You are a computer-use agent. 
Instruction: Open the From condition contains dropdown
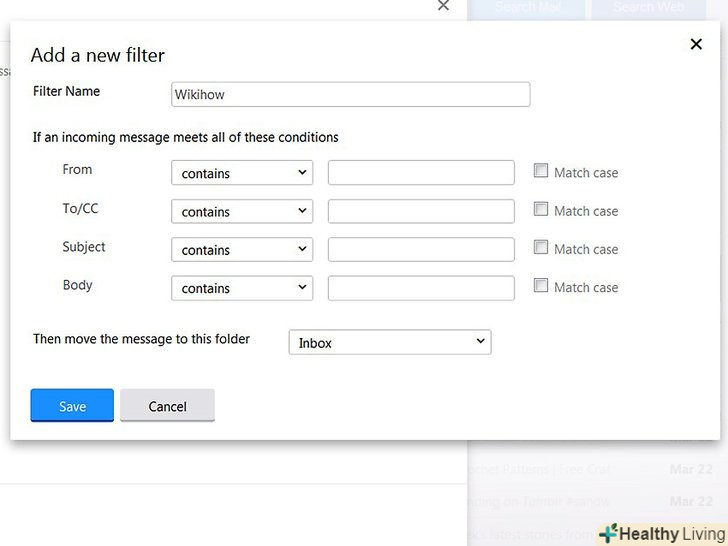coord(242,173)
